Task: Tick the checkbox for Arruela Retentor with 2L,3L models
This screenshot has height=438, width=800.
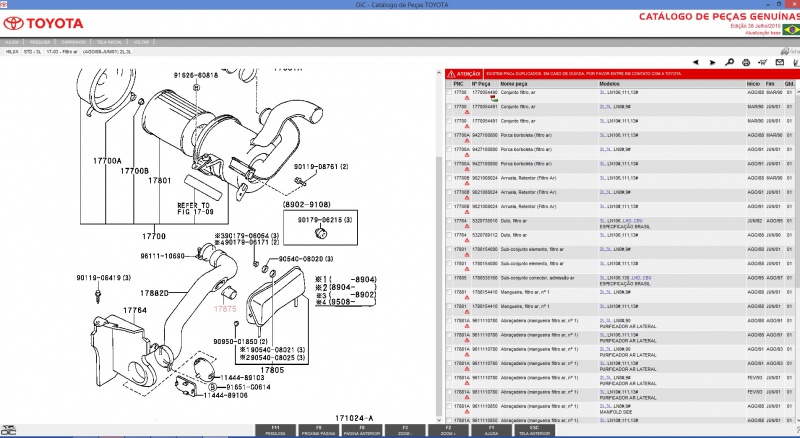Action: point(449,193)
